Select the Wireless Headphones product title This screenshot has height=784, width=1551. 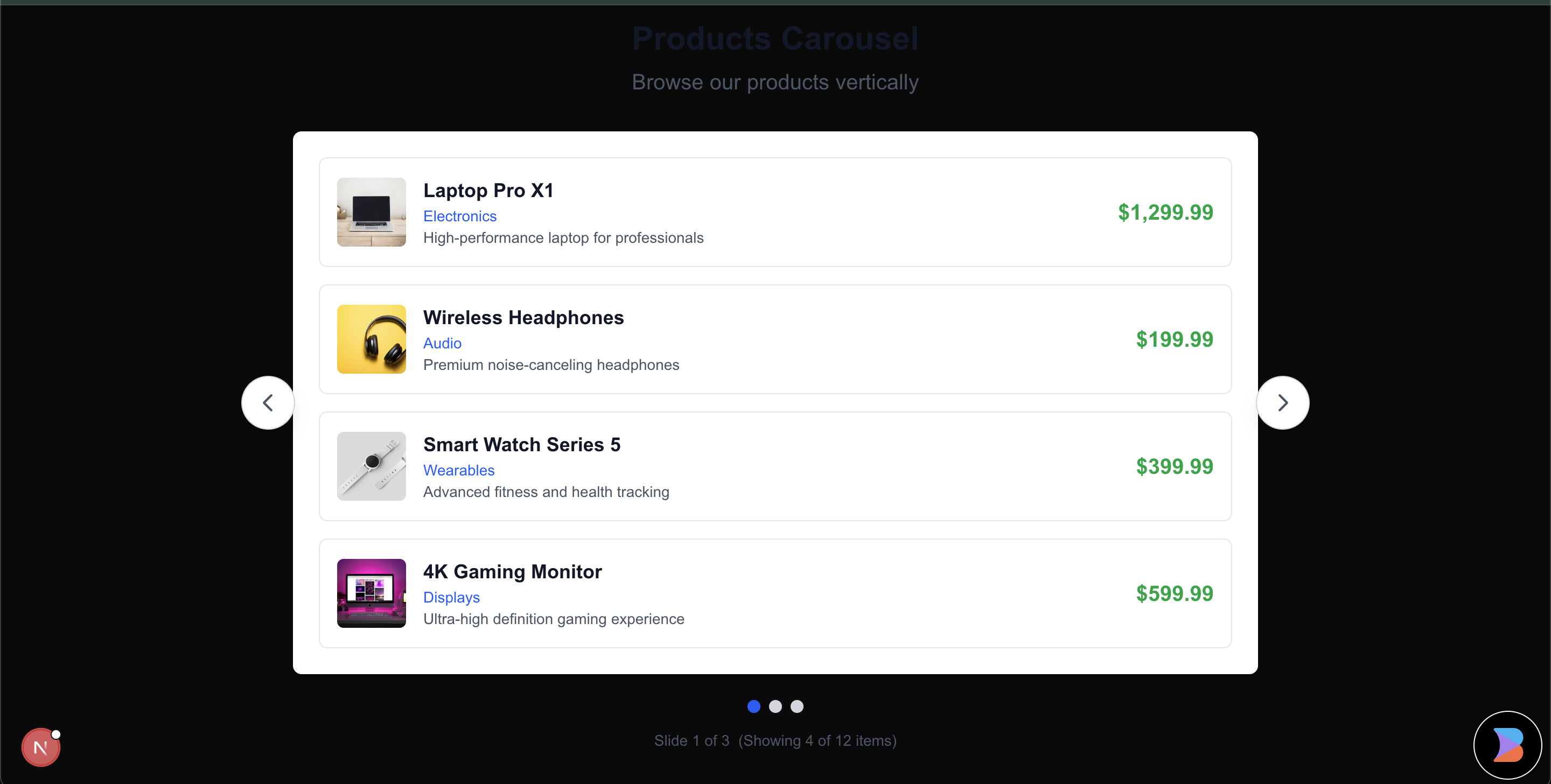point(523,317)
